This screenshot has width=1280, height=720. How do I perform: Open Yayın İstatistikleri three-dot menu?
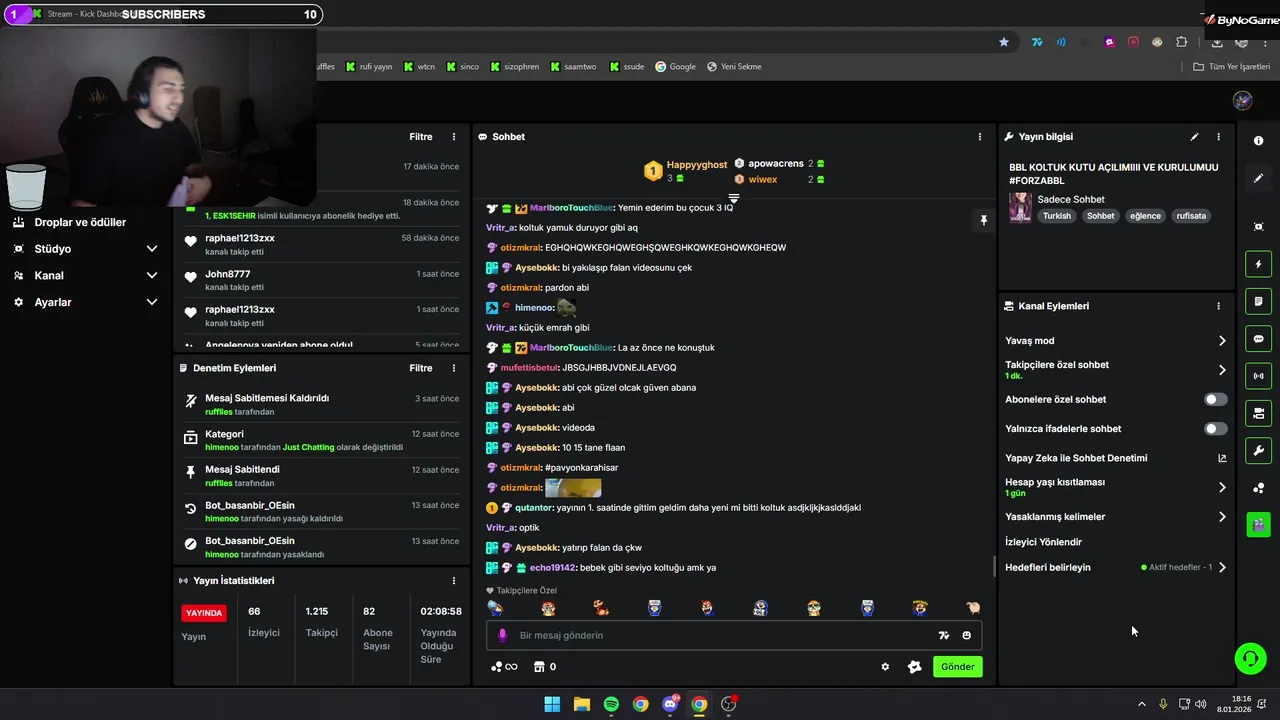[453, 581]
